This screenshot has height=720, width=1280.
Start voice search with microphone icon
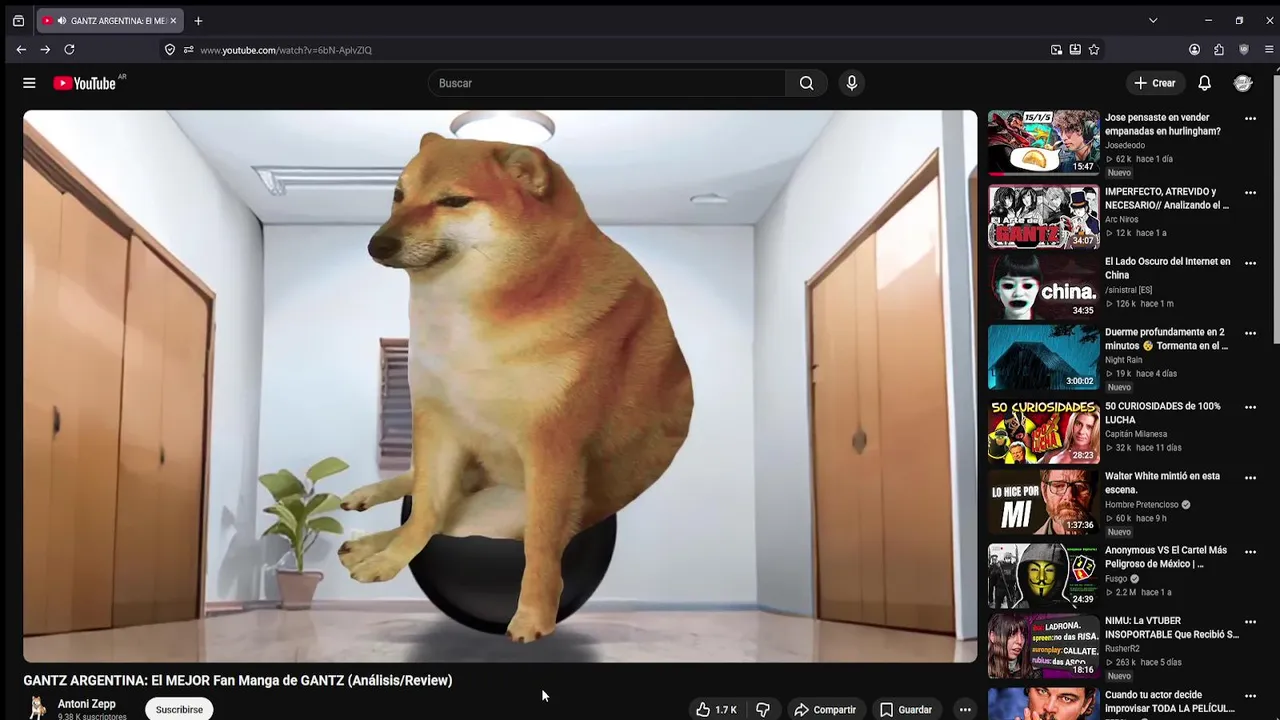click(x=852, y=83)
